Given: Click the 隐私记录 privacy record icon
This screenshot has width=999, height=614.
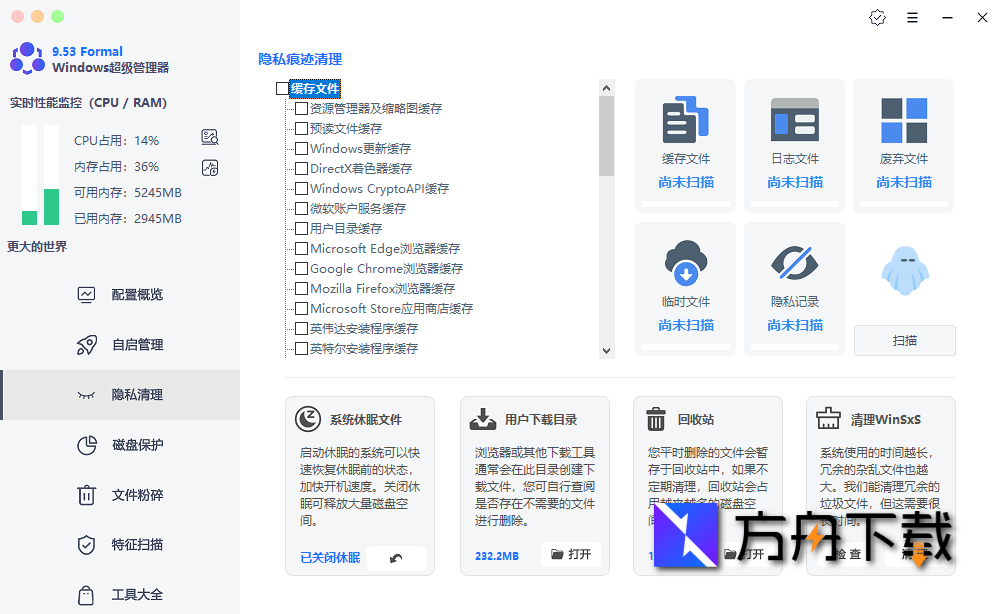Looking at the screenshot, I should point(794,262).
